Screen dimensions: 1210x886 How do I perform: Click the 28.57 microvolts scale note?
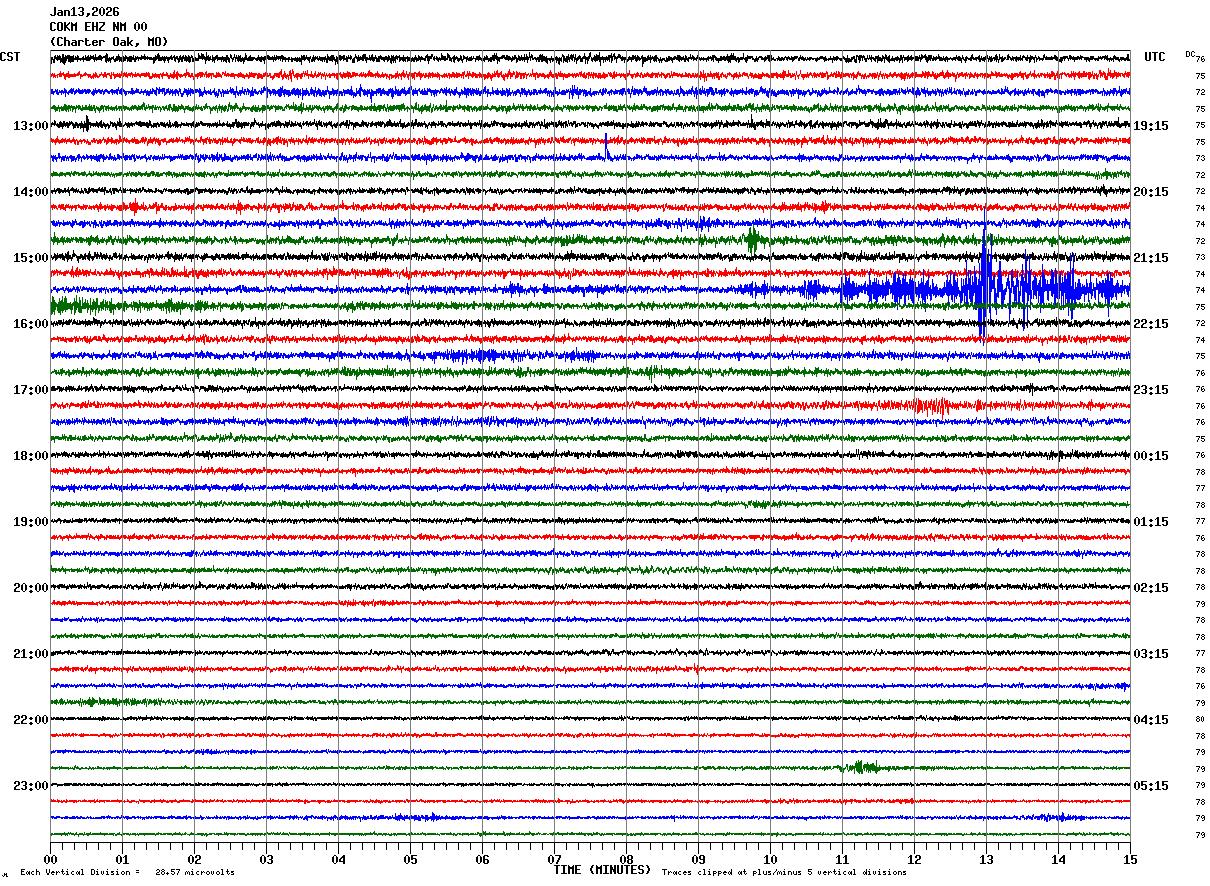[x=195, y=873]
